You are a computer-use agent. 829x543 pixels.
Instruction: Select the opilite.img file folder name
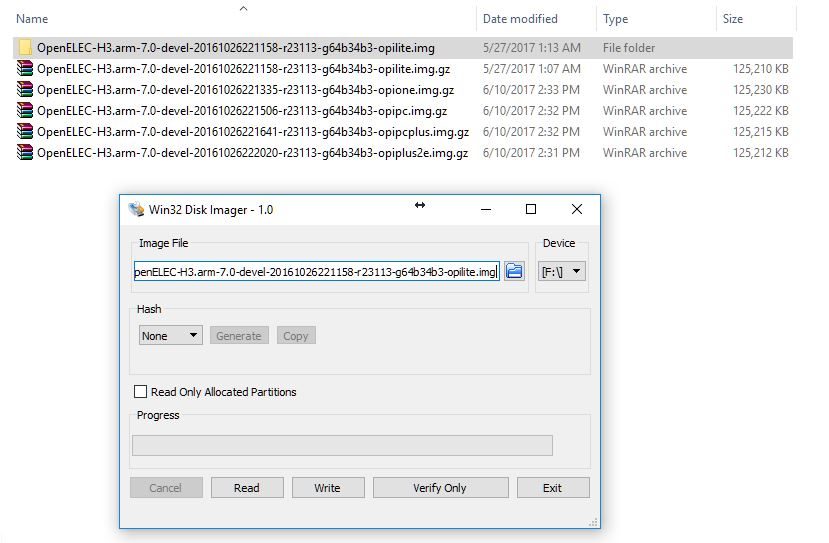click(236, 48)
